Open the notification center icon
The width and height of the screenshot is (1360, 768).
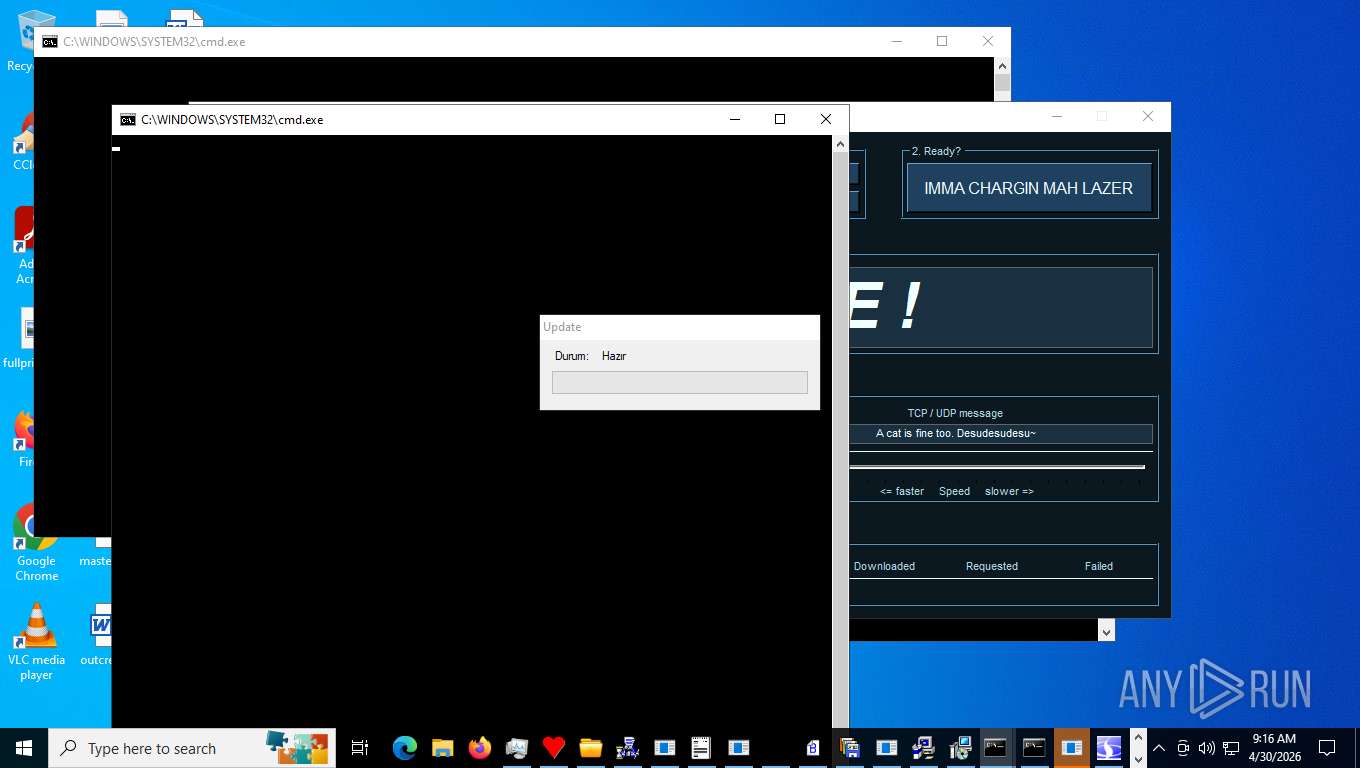1327,748
